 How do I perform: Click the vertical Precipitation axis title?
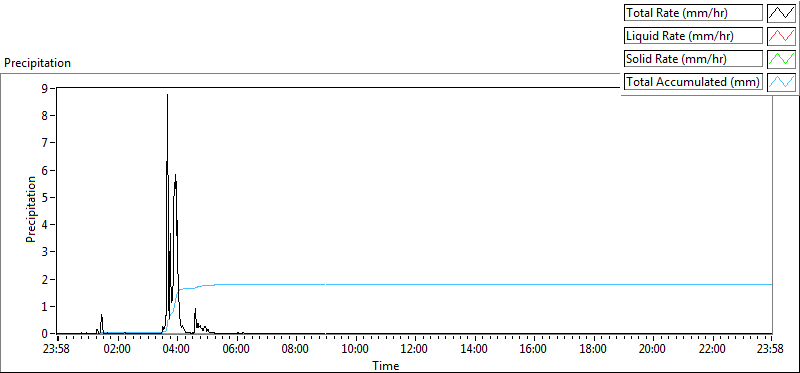[x=31, y=210]
